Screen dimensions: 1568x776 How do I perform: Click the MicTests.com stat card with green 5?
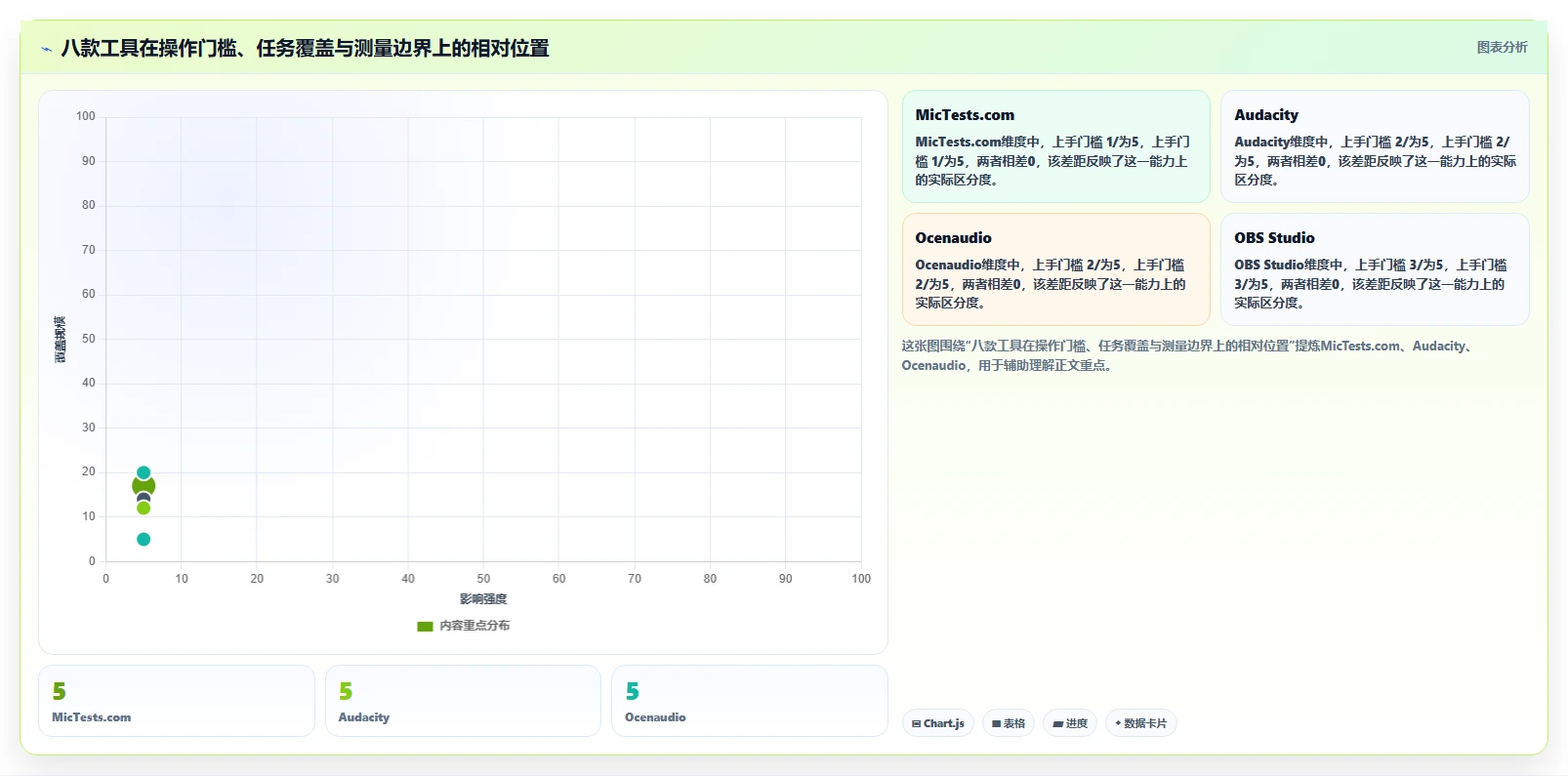[177, 701]
